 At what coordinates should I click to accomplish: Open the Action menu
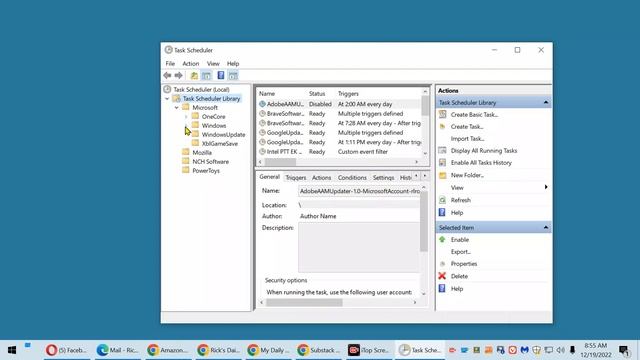click(191, 64)
